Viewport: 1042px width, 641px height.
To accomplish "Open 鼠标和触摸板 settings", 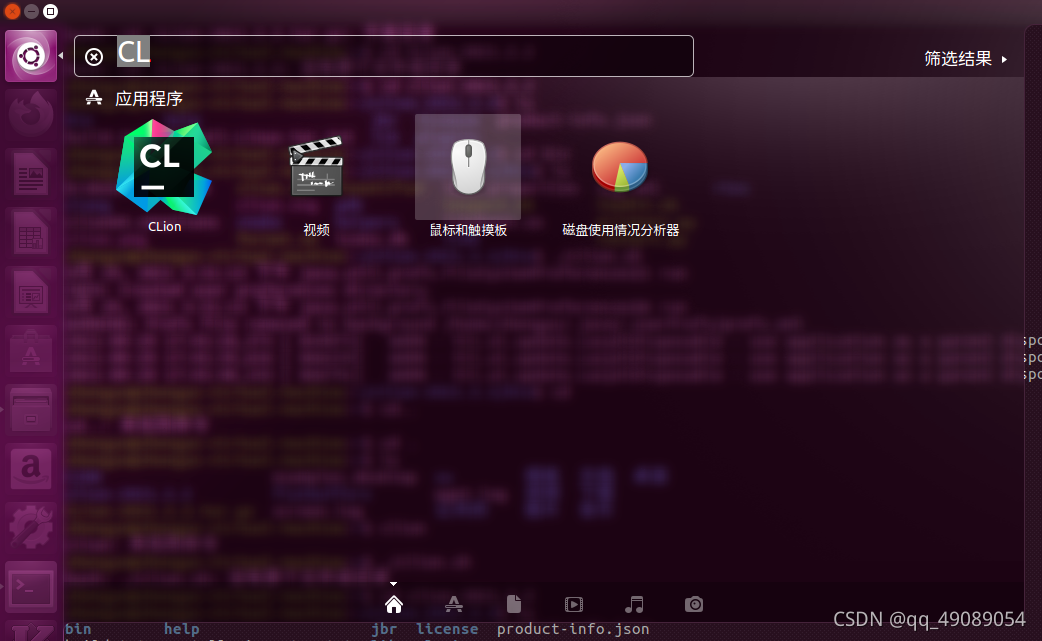I will pos(468,167).
